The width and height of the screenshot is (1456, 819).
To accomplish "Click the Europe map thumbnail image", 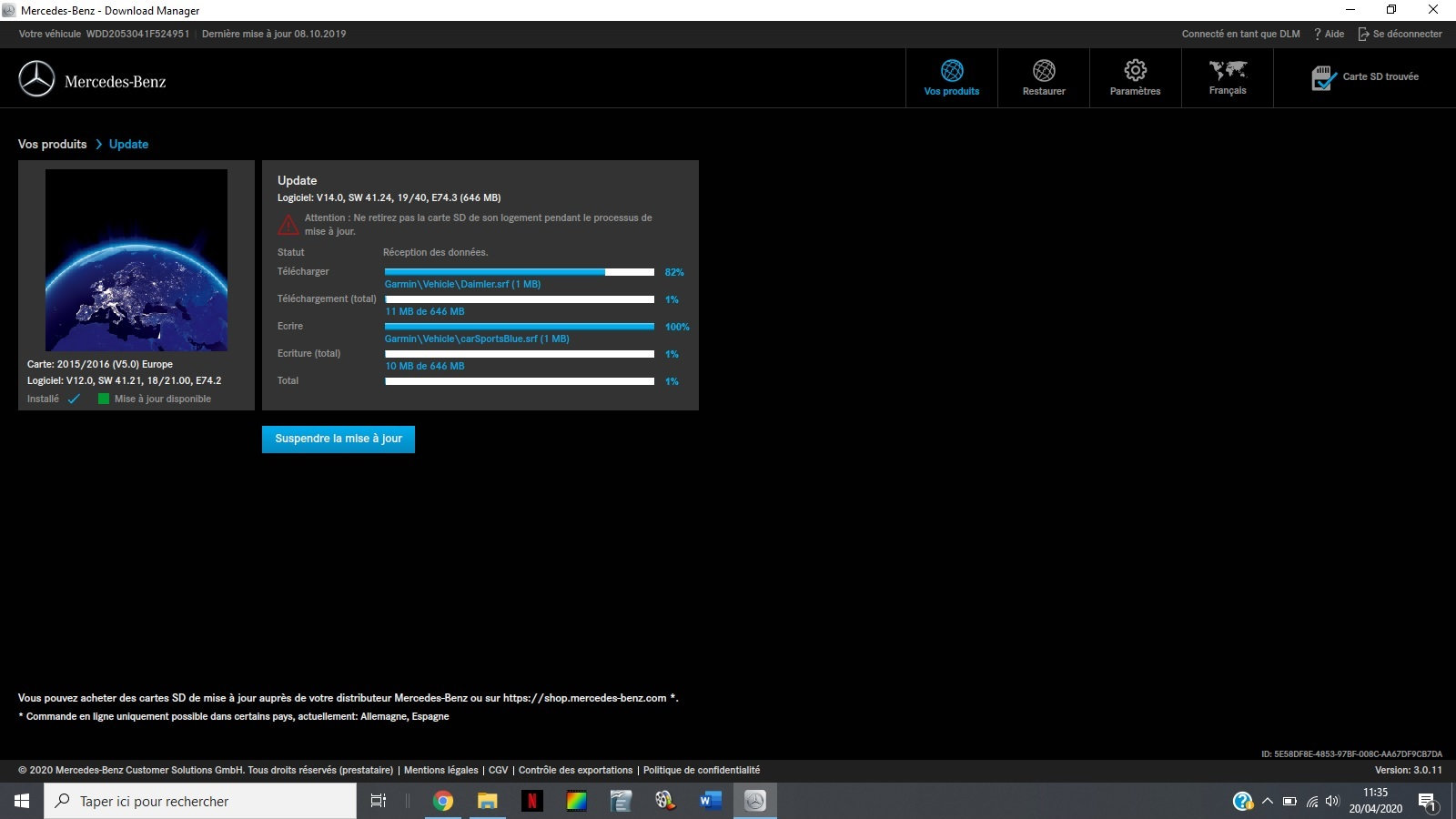I will click(136, 260).
